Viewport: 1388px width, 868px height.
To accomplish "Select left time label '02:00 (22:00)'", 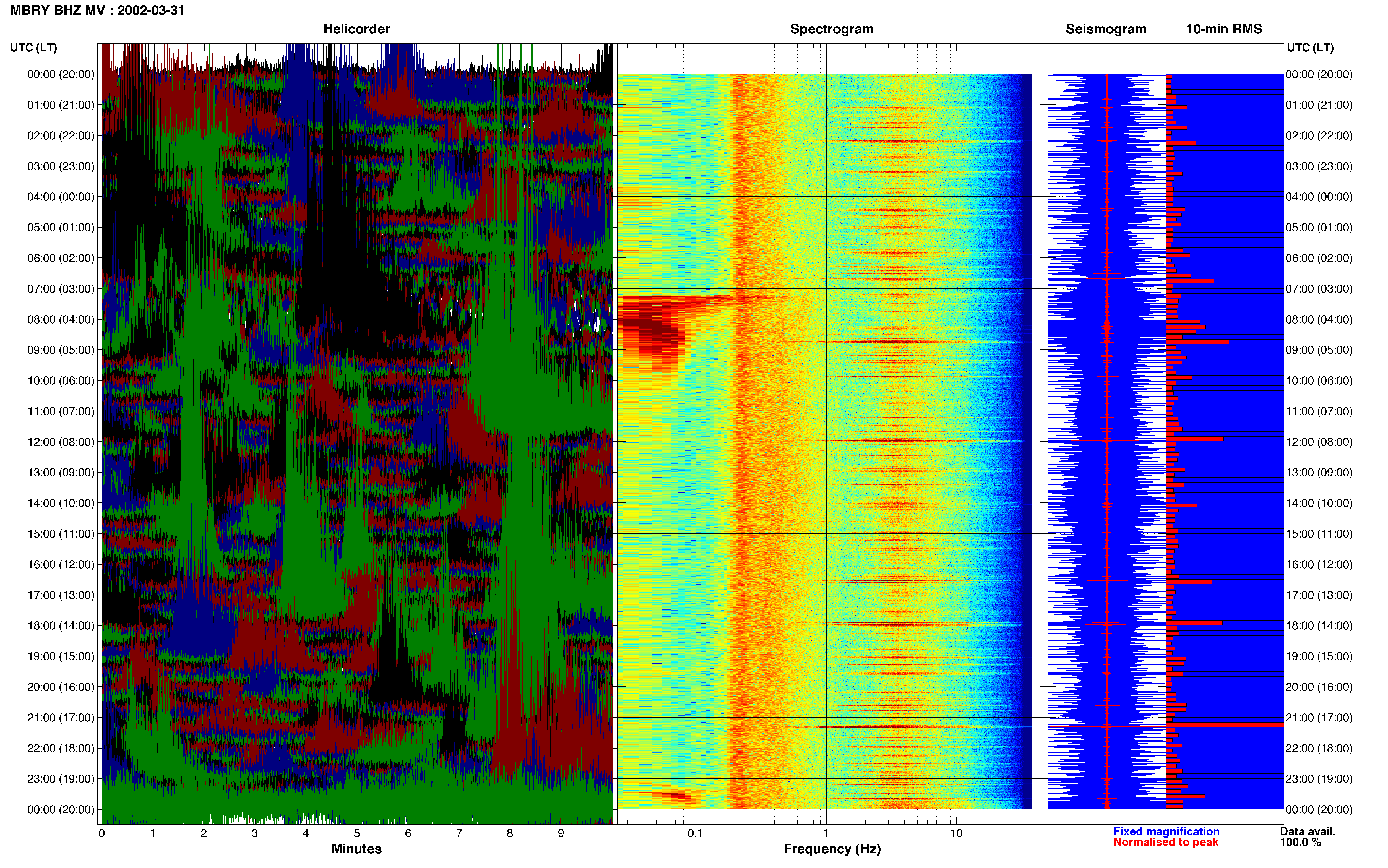I will pyautogui.click(x=61, y=135).
